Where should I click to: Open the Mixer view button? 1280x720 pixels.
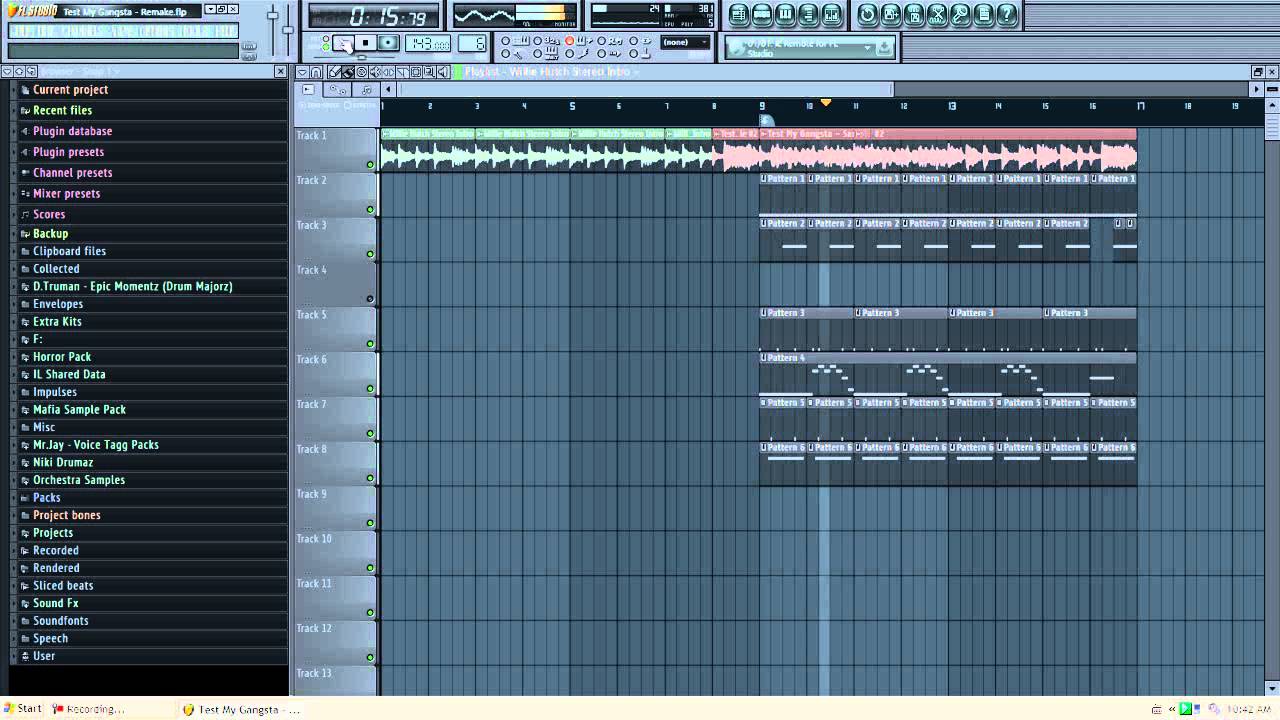tap(832, 14)
